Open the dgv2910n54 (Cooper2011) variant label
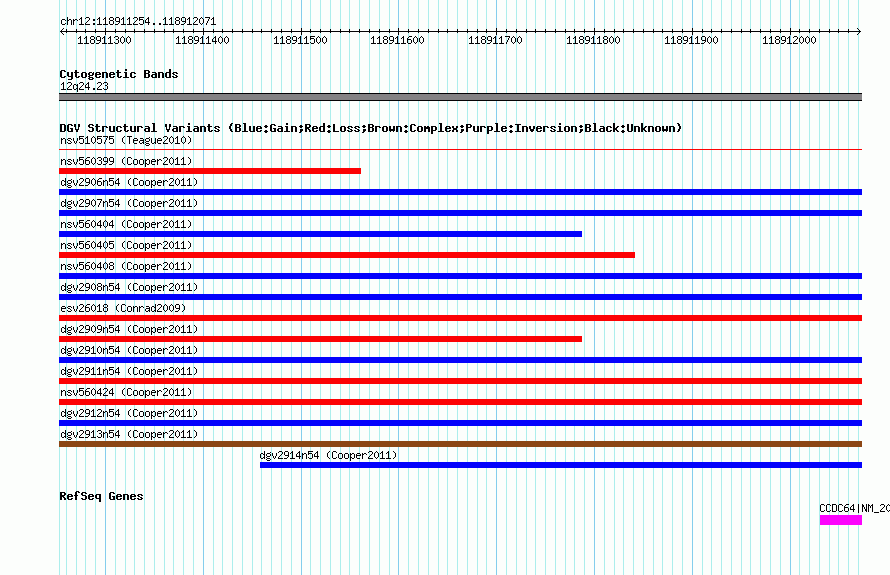The width and height of the screenshot is (890, 575). [129, 350]
